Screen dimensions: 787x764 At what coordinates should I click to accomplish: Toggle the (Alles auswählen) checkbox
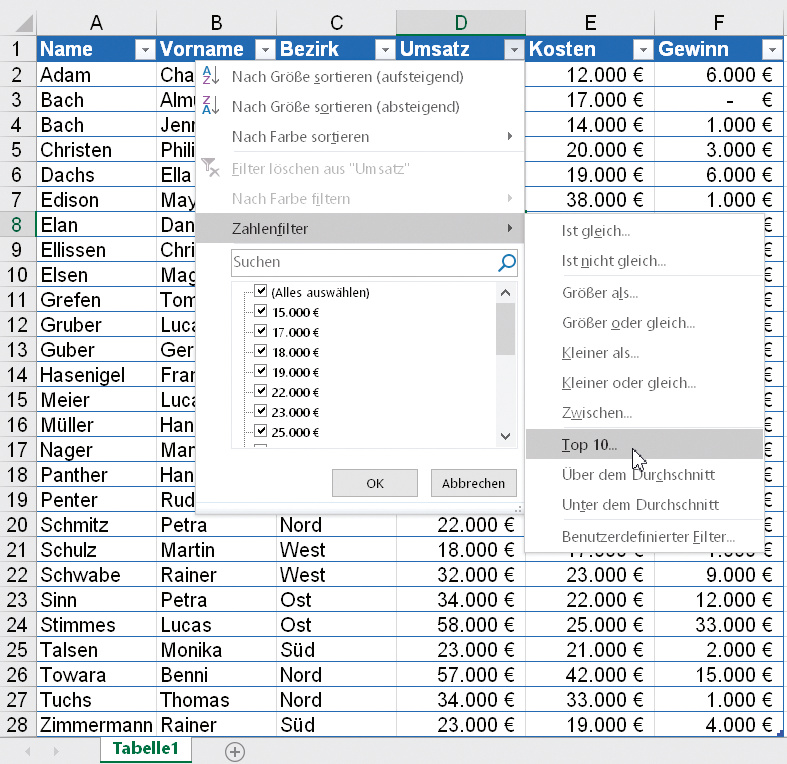pyautogui.click(x=261, y=292)
